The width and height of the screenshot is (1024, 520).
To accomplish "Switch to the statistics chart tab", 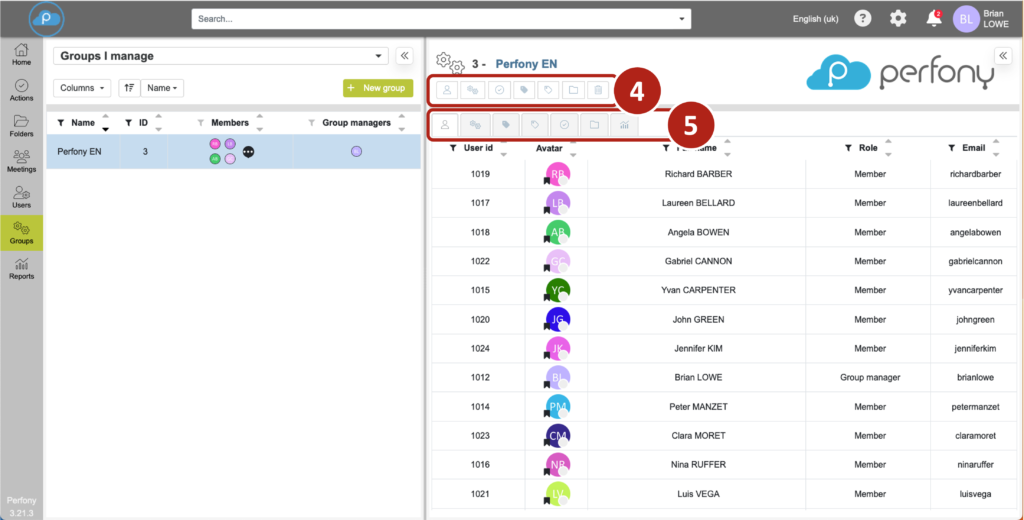I will pos(624,125).
